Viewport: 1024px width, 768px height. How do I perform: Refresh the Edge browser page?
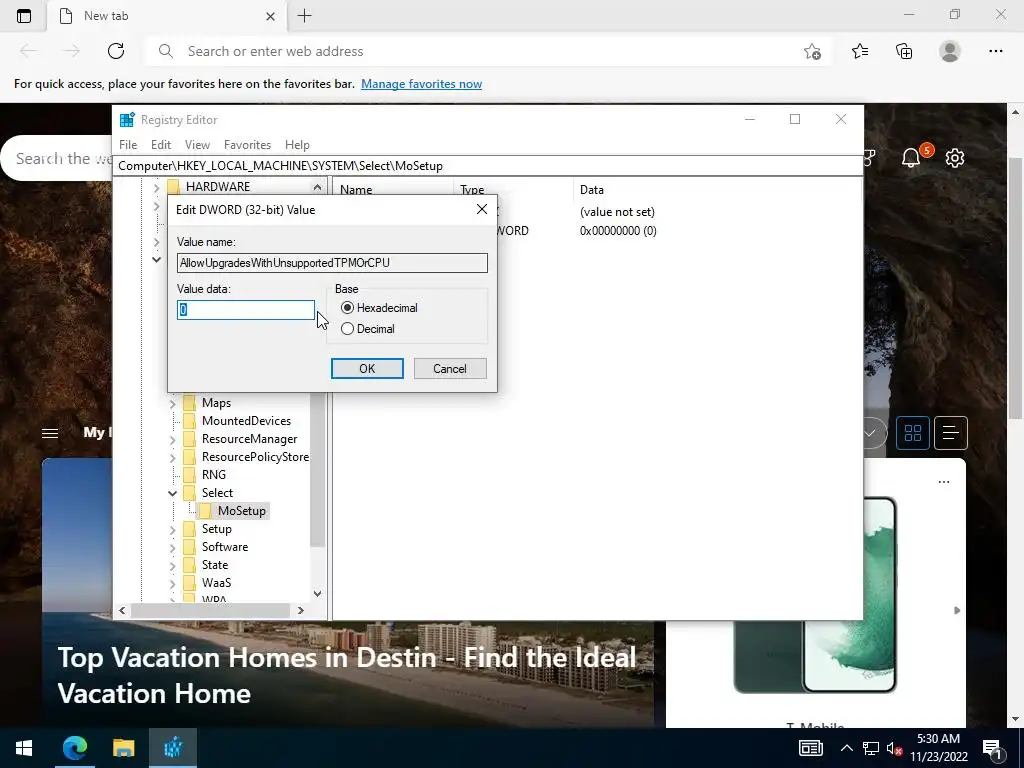click(x=116, y=51)
